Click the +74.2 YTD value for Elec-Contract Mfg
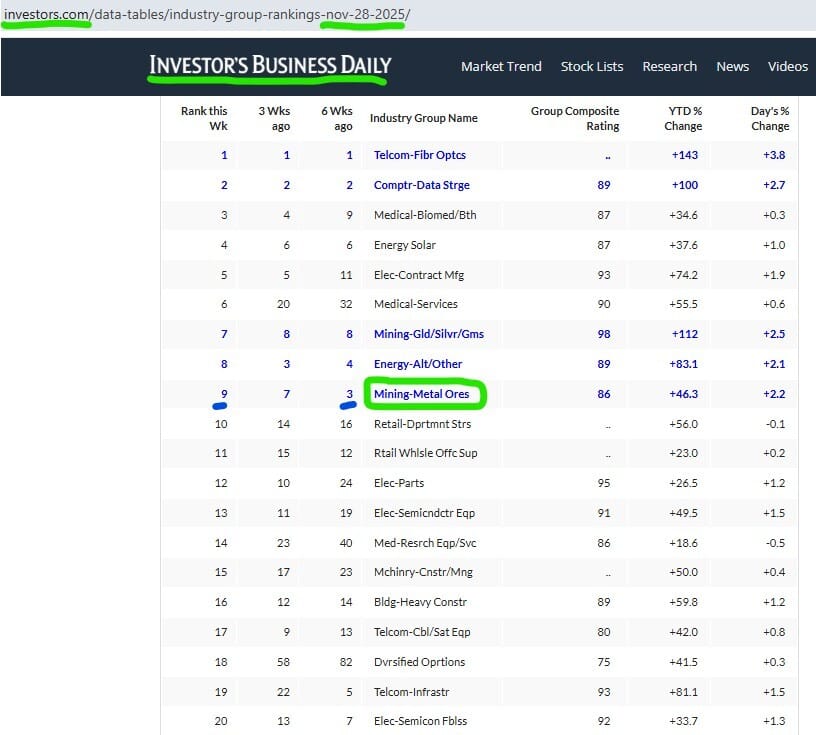816x735 pixels. pos(683,275)
